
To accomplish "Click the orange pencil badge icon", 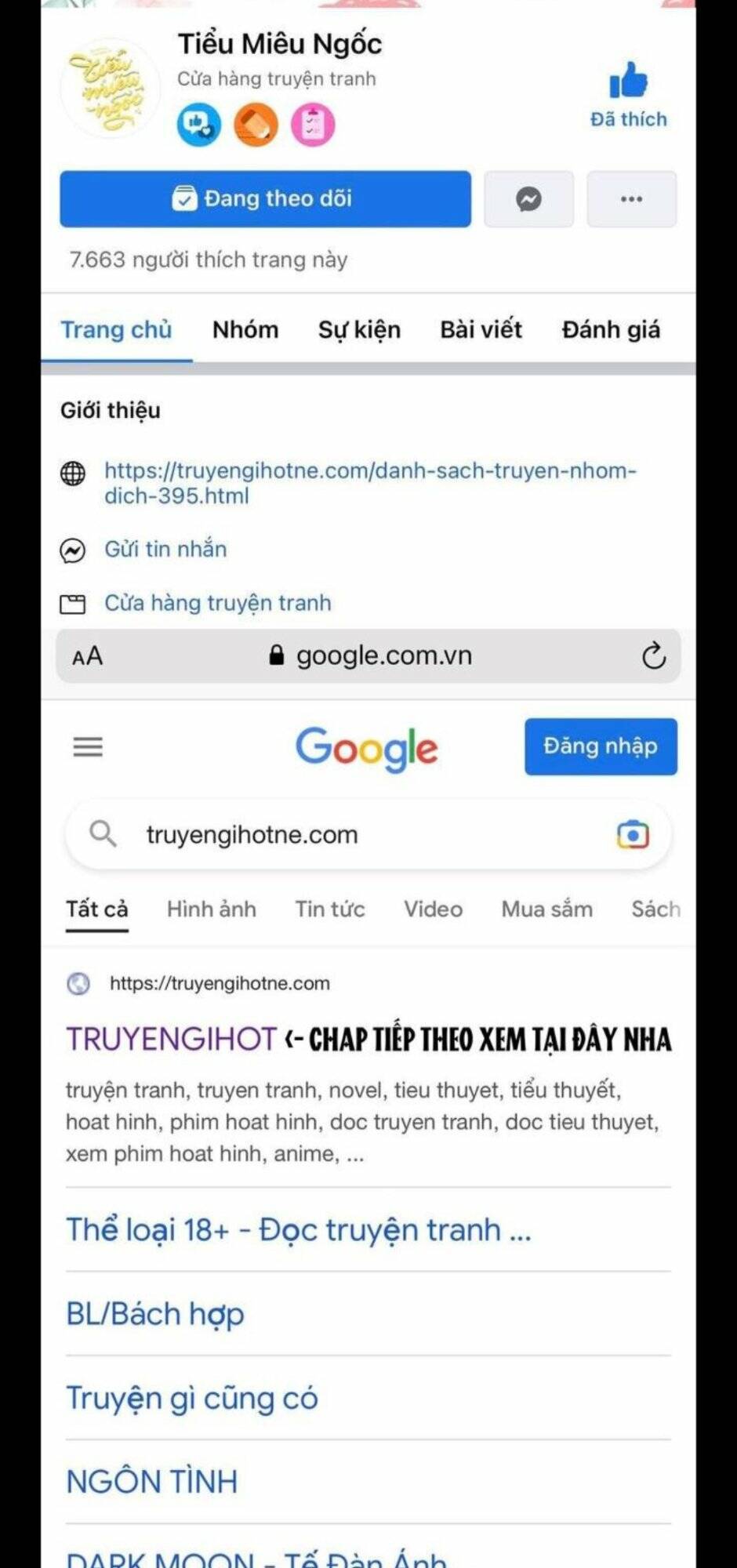I will coord(256,125).
